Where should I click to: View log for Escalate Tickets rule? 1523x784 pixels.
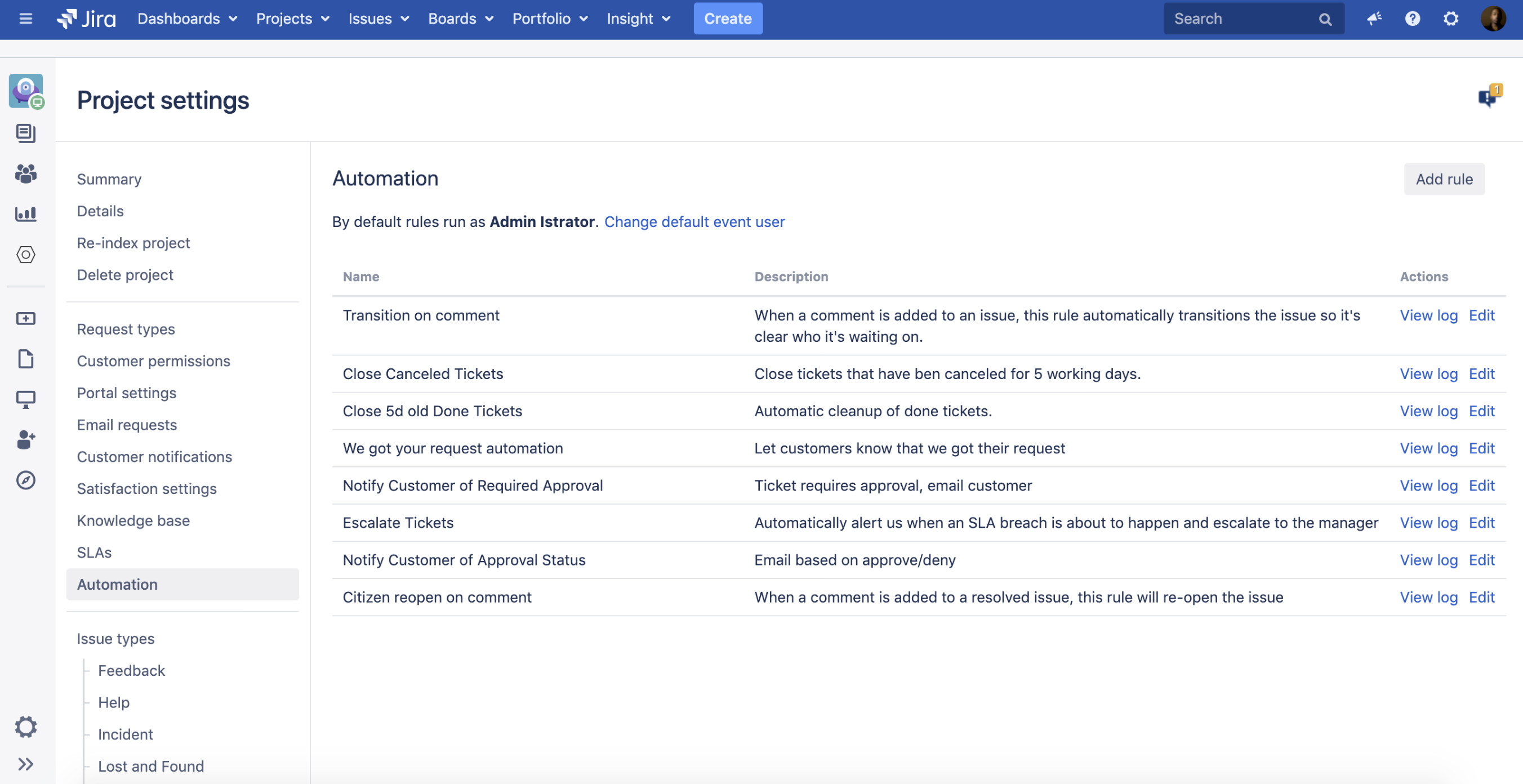[1428, 523]
